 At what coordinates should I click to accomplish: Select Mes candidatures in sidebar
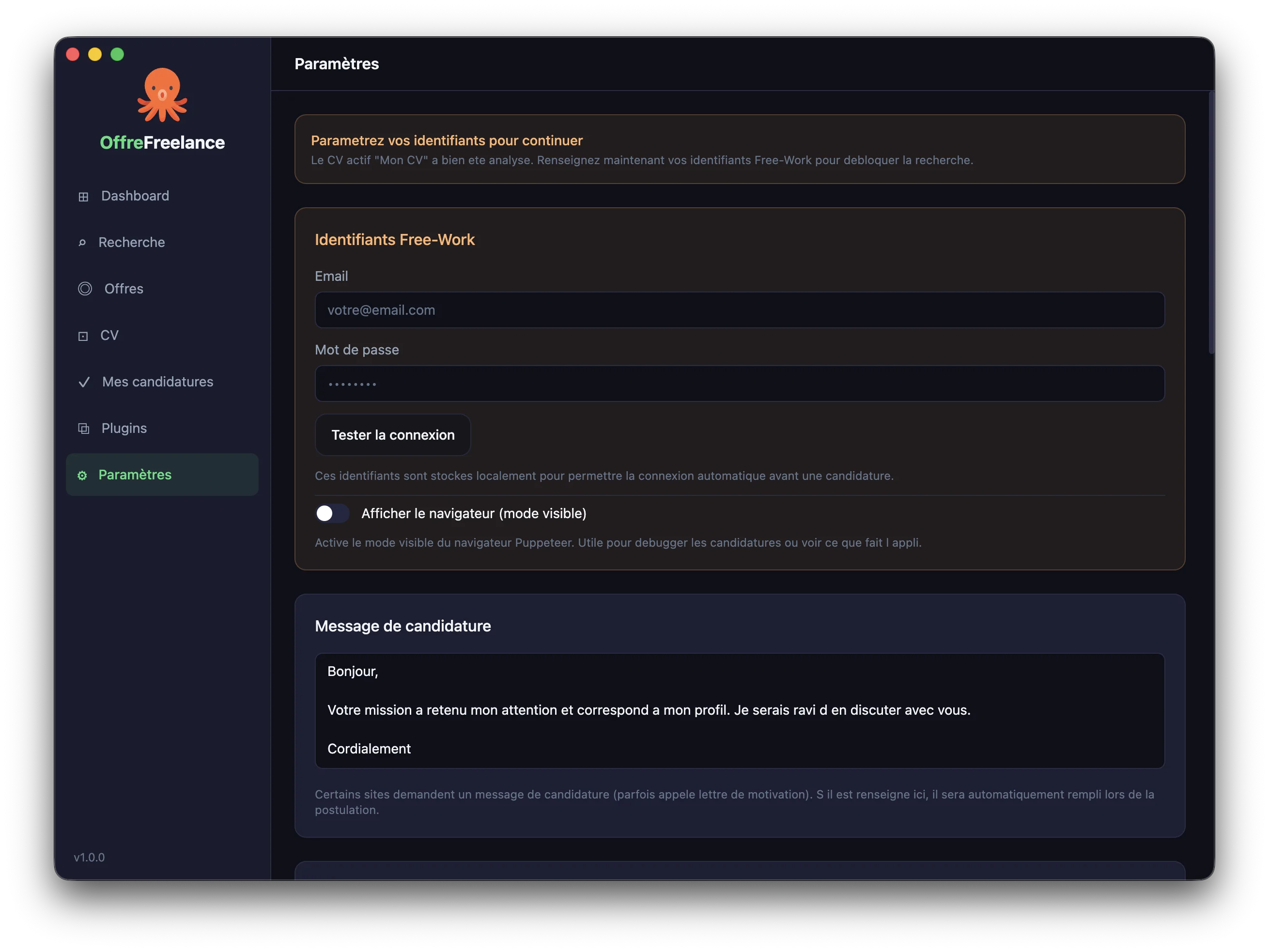point(157,382)
